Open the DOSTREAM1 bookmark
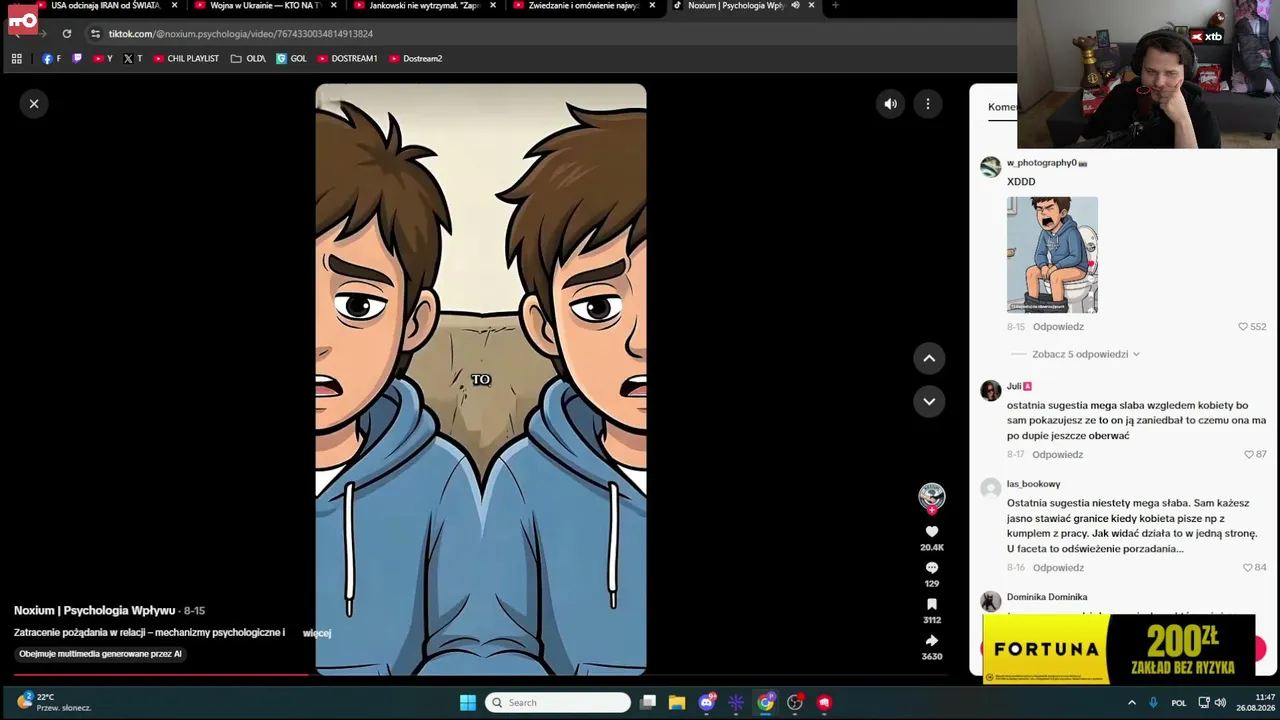Viewport: 1280px width, 720px height. tap(347, 59)
